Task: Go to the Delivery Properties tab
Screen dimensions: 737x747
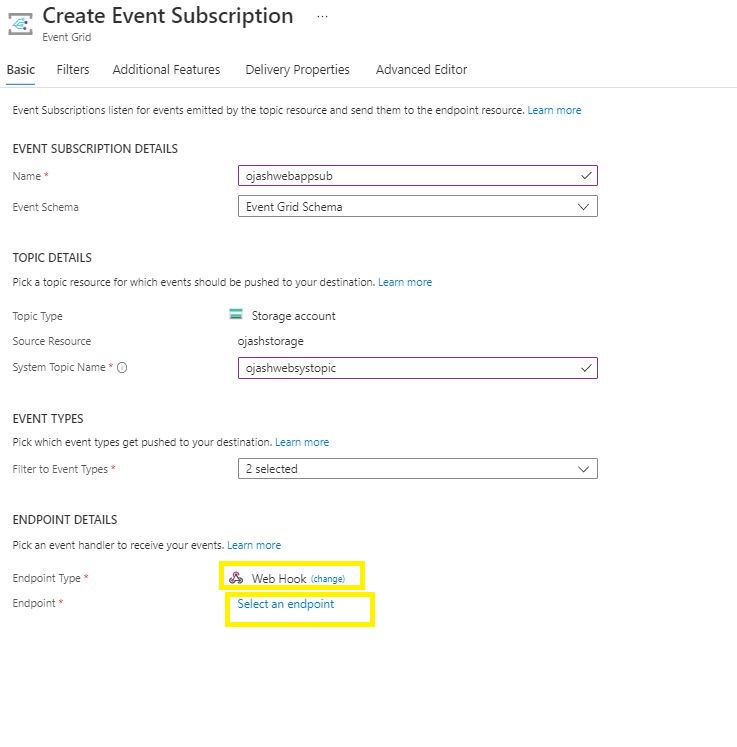Action: tap(297, 70)
